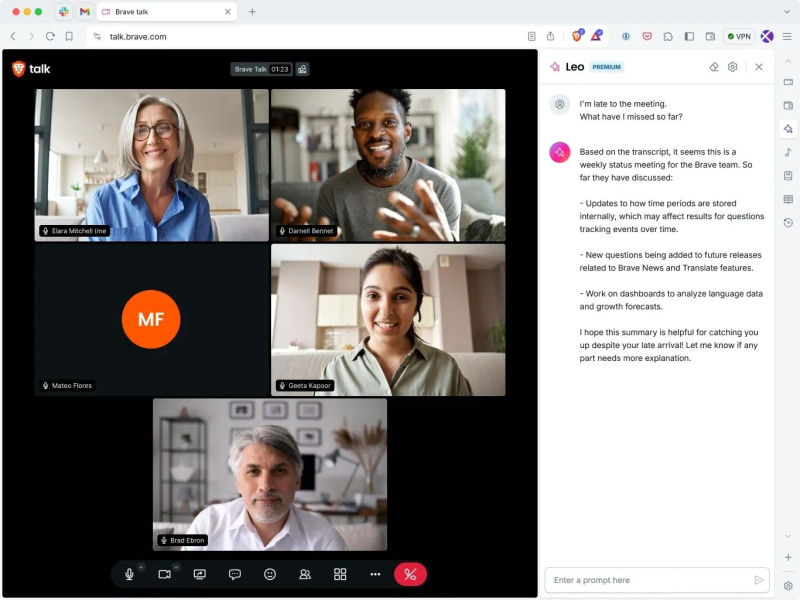Image resolution: width=800 pixels, height=600 pixels.
Task: Toggle the VPN button
Action: (739, 36)
